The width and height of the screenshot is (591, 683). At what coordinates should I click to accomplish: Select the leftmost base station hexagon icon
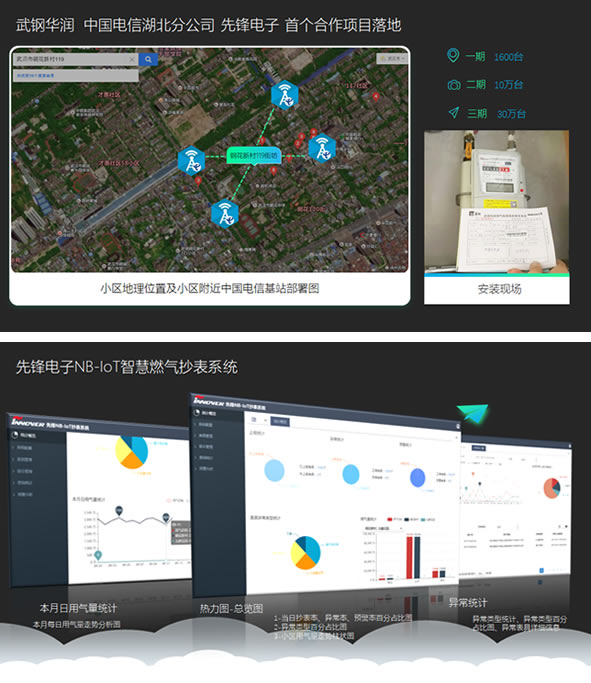pyautogui.click(x=191, y=161)
